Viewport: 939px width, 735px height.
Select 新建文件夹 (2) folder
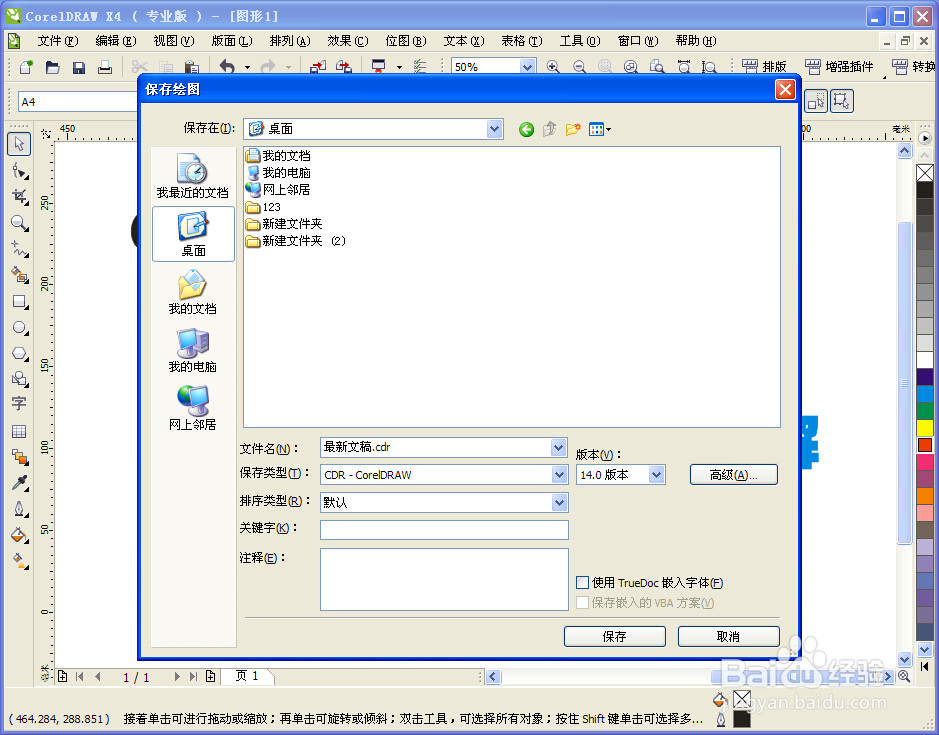point(296,241)
